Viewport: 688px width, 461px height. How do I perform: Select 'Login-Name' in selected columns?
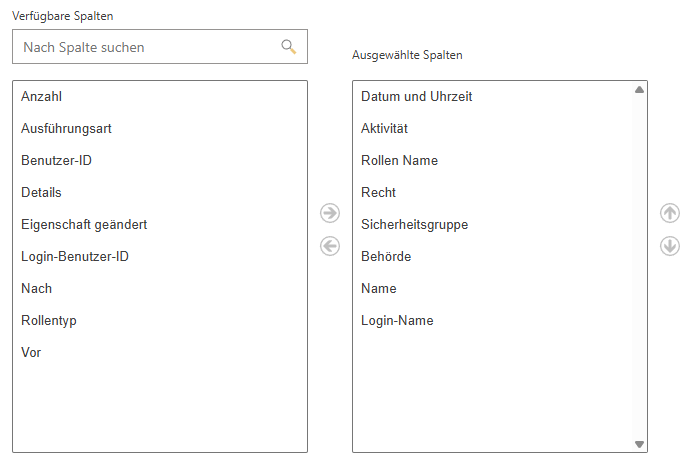point(397,321)
